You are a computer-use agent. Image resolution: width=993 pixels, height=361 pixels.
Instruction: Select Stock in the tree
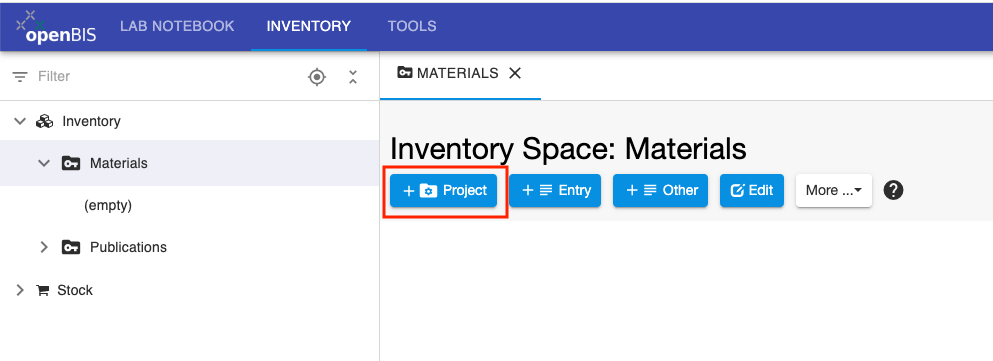pos(75,290)
